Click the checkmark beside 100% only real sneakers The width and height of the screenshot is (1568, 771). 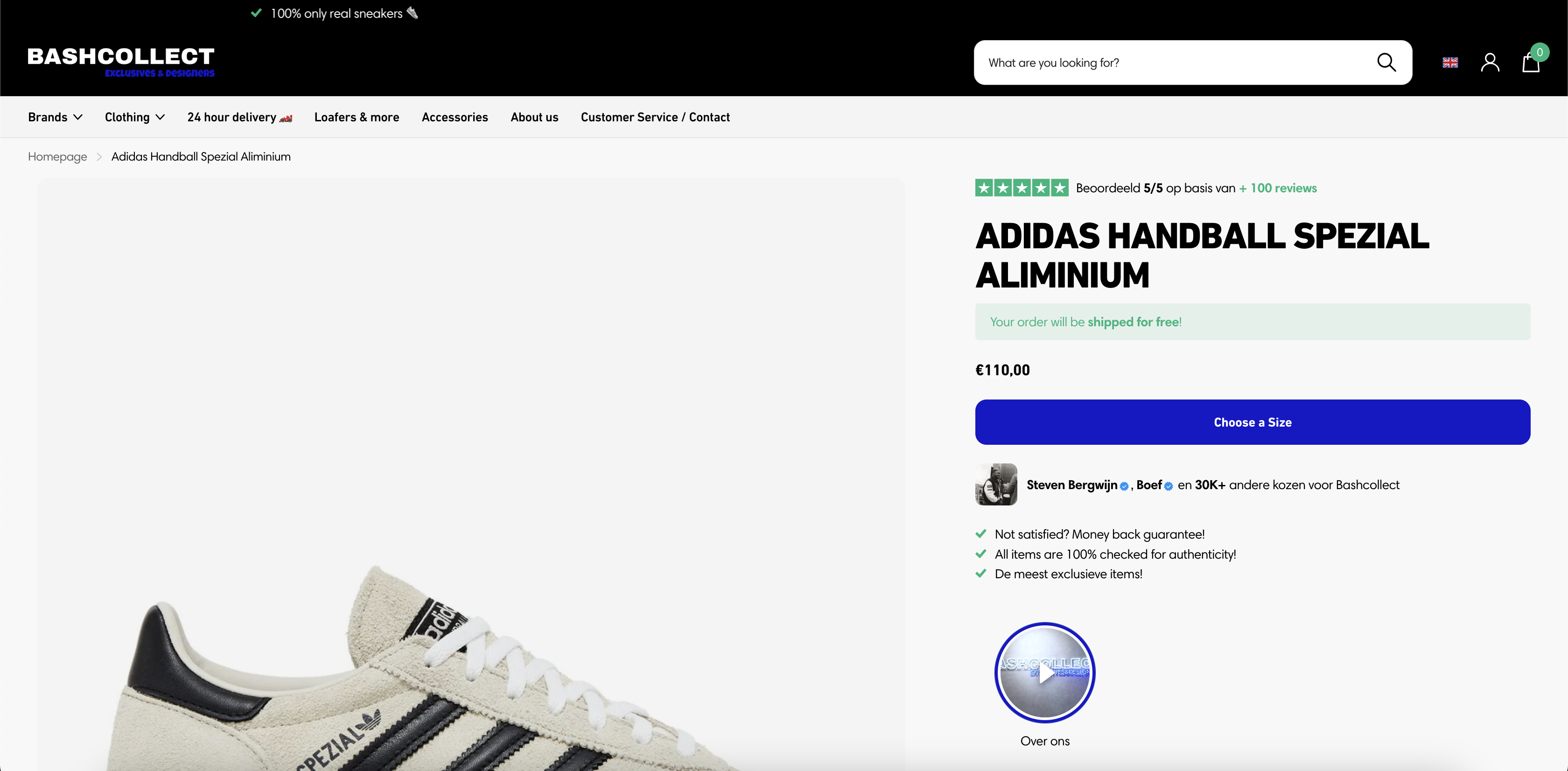coord(256,13)
